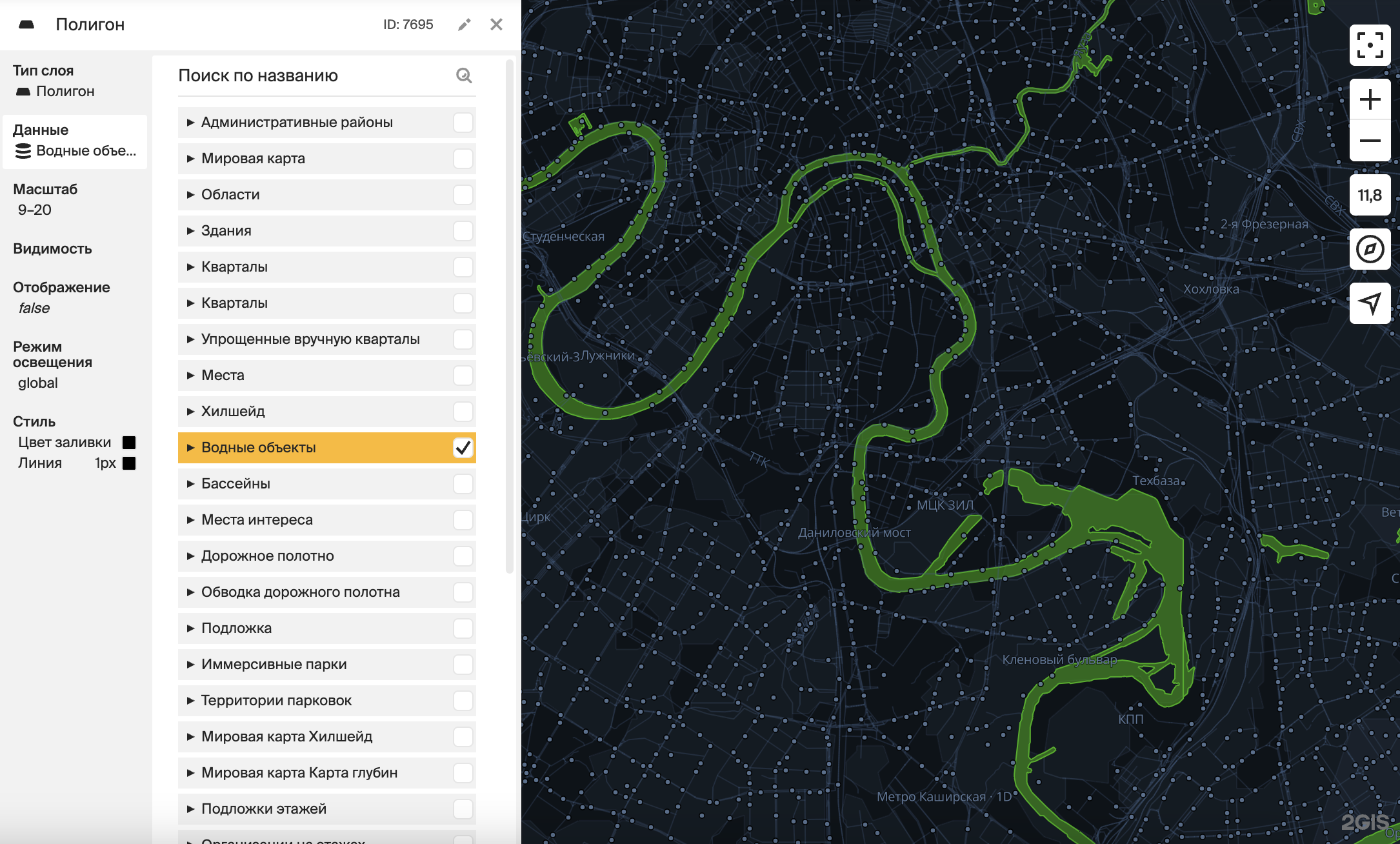Click the geolocation arrow icon
The height and width of the screenshot is (844, 1400).
[x=1370, y=303]
